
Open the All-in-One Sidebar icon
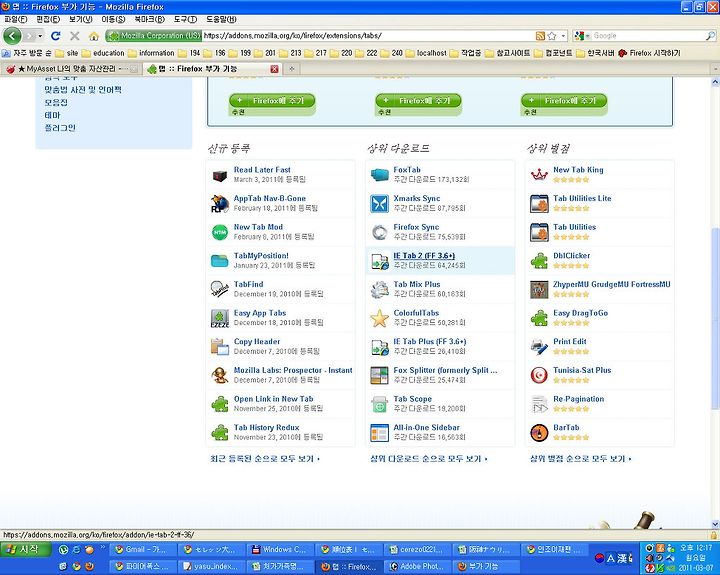tap(380, 433)
